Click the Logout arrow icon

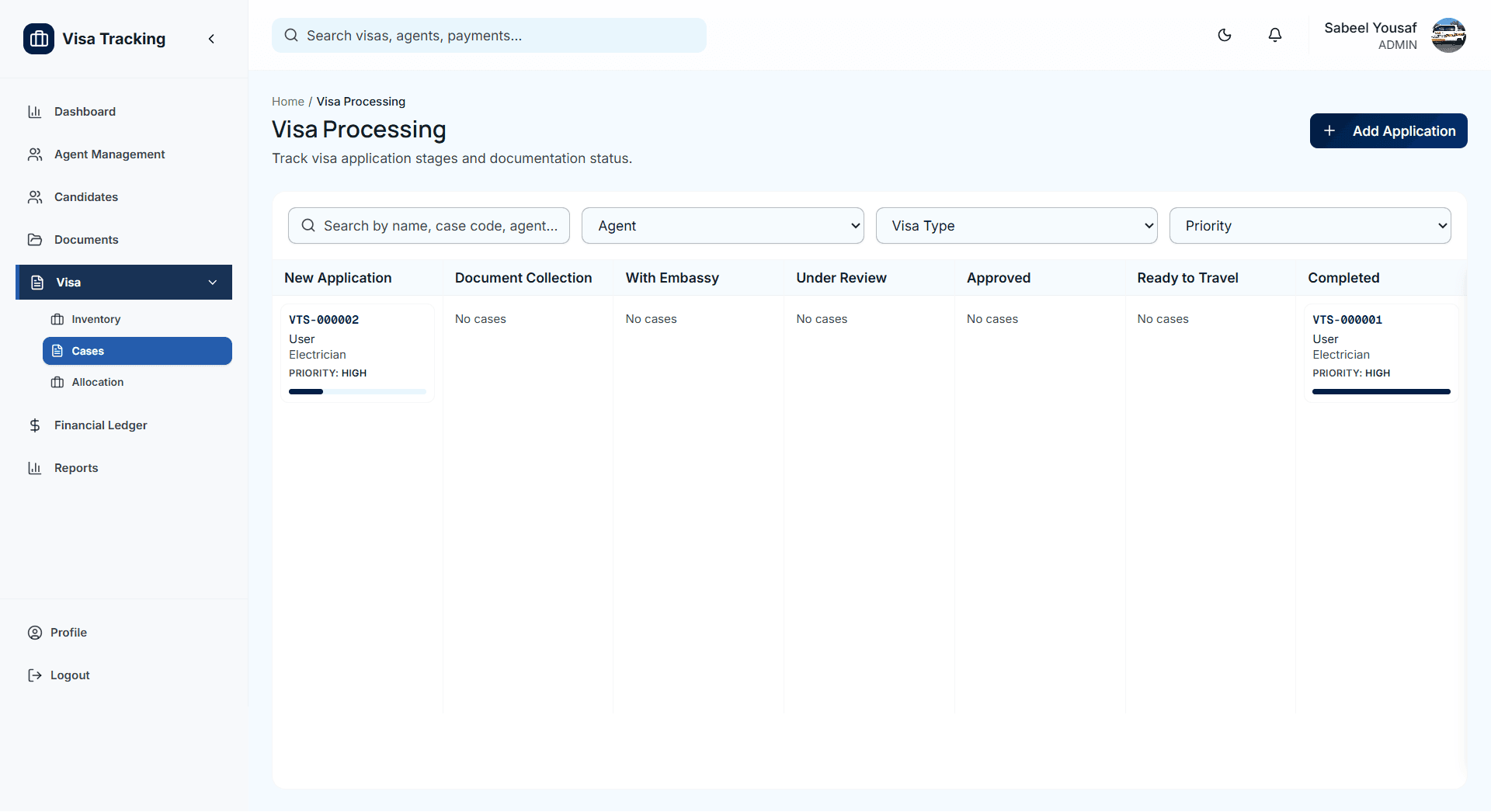click(35, 675)
